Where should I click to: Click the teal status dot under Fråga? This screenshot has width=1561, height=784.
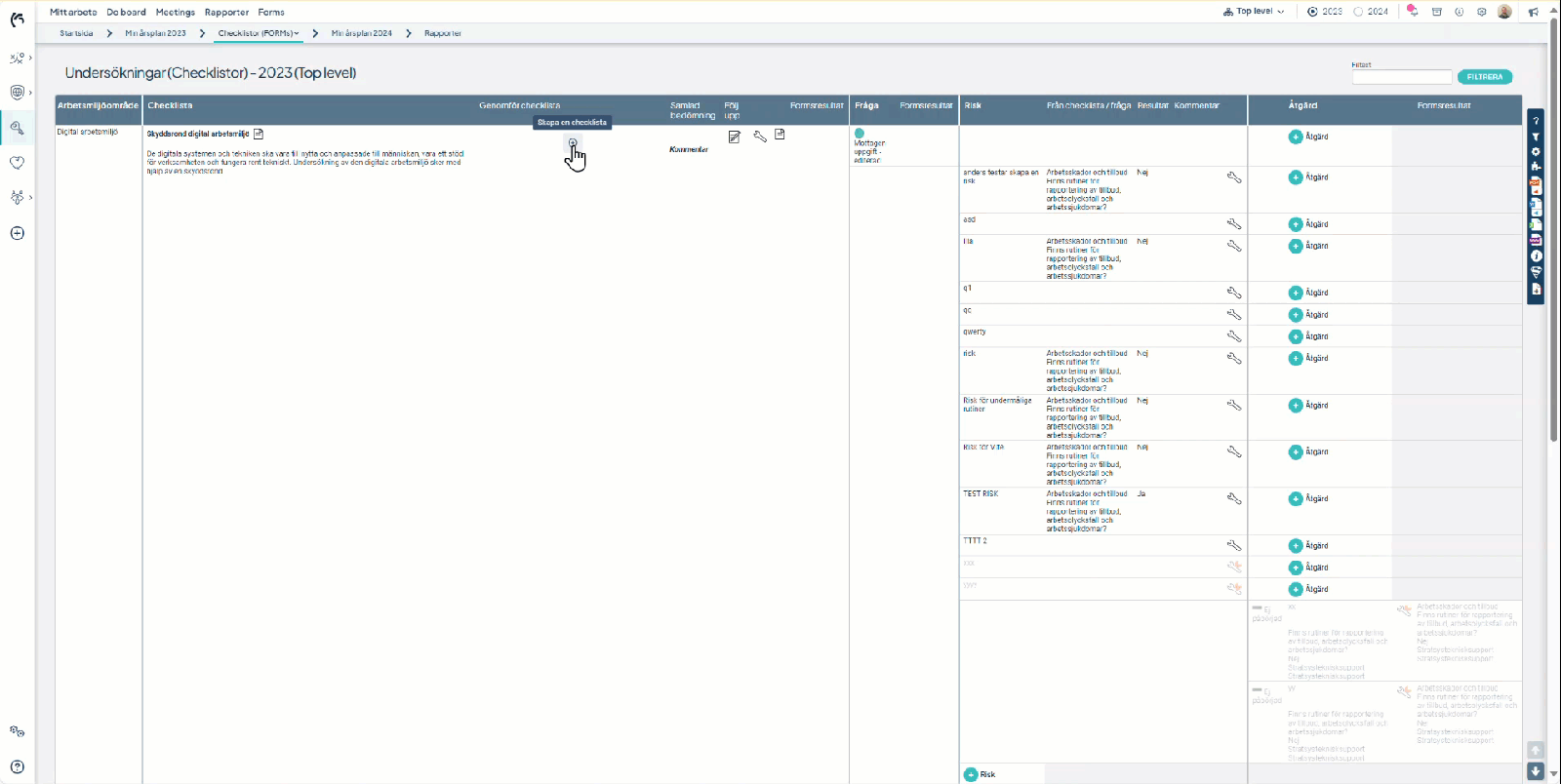[x=860, y=134]
